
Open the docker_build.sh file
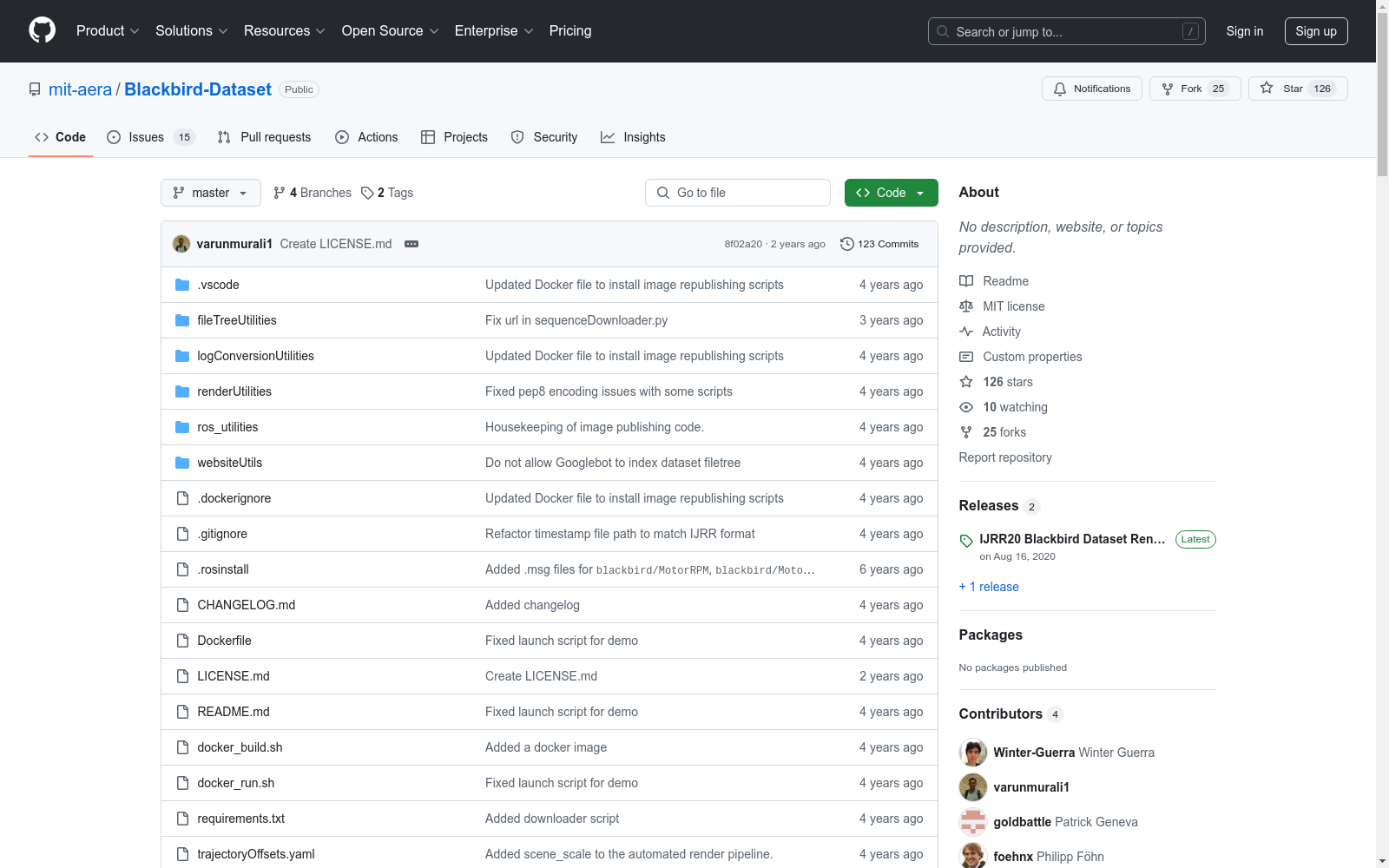(240, 747)
